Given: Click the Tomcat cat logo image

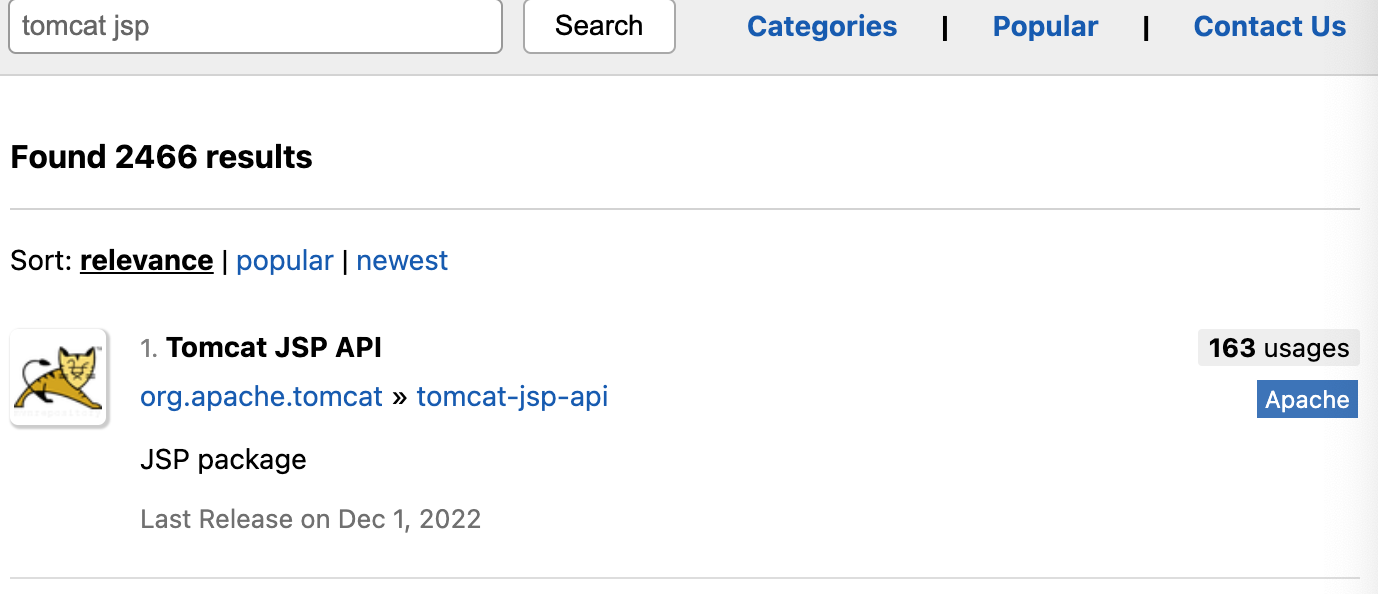Looking at the screenshot, I should (59, 378).
